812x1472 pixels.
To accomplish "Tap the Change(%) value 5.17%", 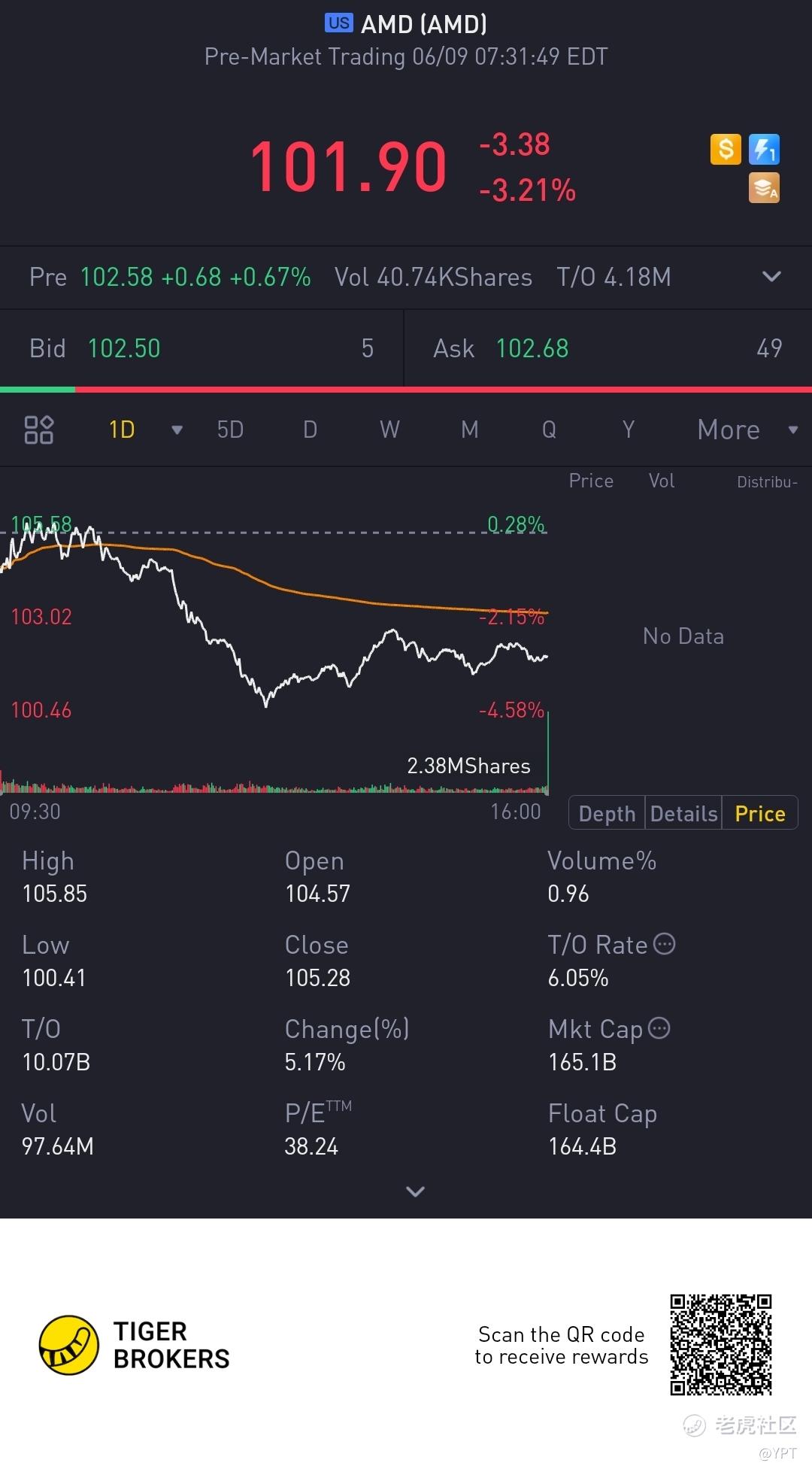I will [315, 1062].
